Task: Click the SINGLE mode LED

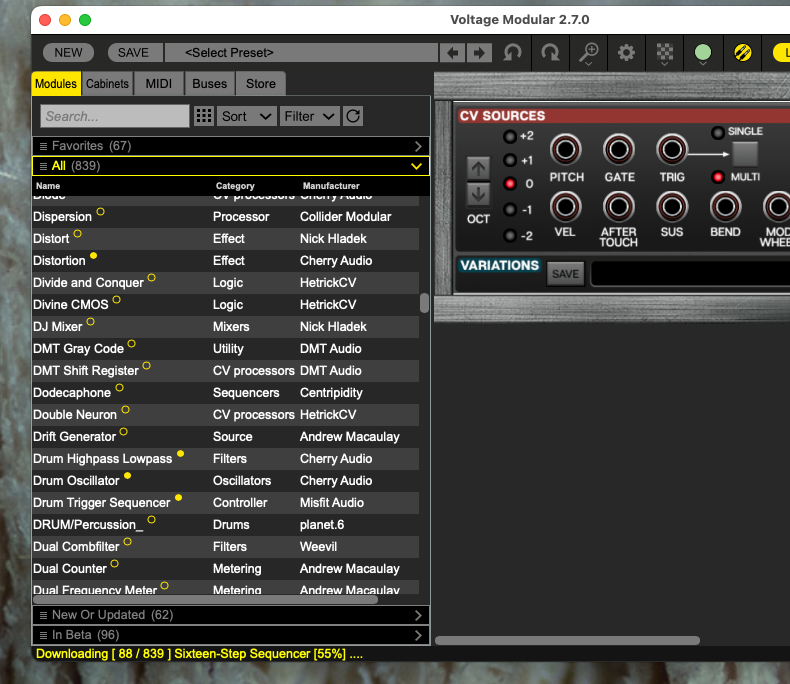Action: (x=717, y=132)
